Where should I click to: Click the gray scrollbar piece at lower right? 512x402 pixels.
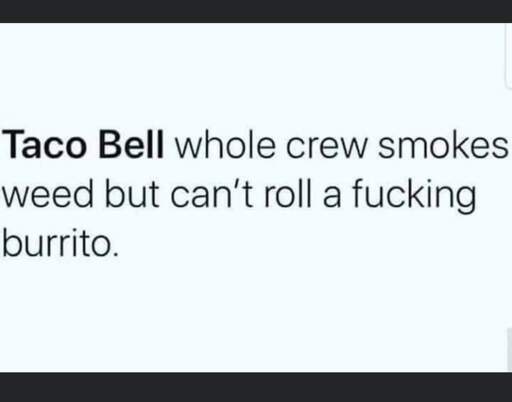pos(510,349)
